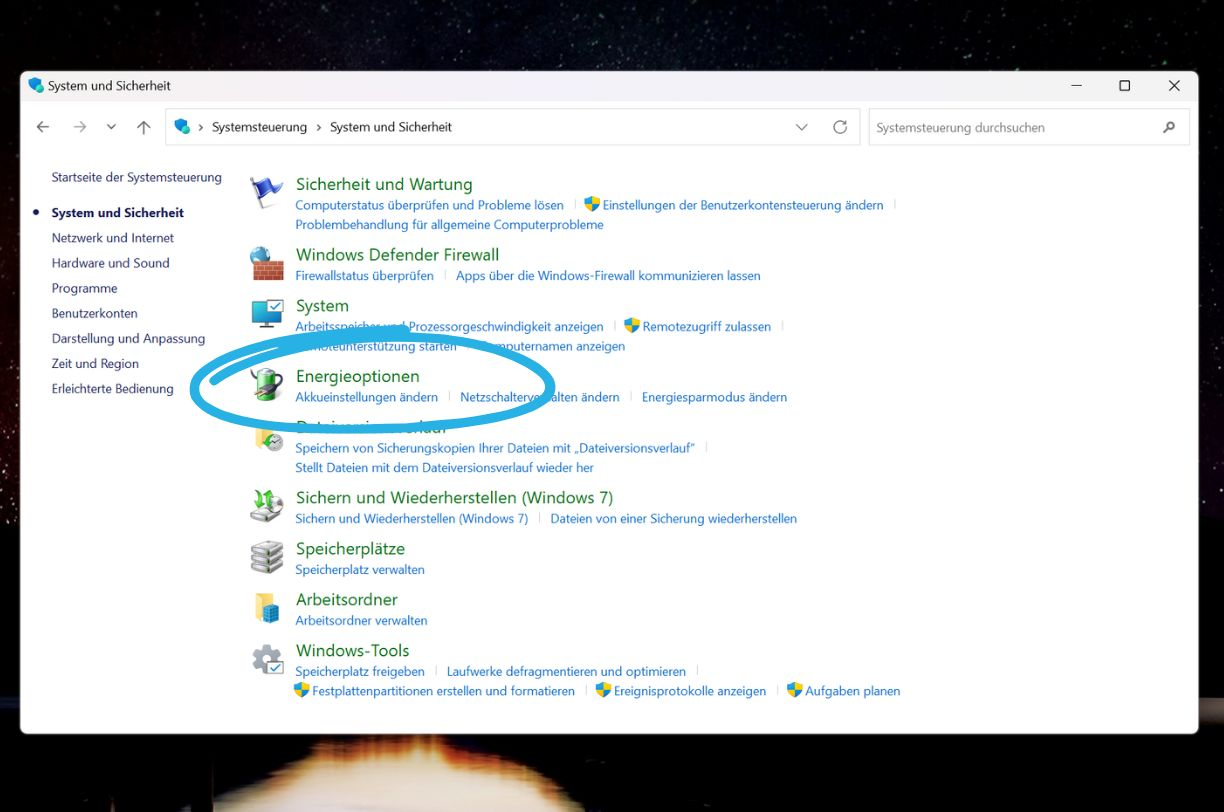The width and height of the screenshot is (1224, 812).
Task: Open Startseite der Systemsteuerung
Action: point(137,177)
